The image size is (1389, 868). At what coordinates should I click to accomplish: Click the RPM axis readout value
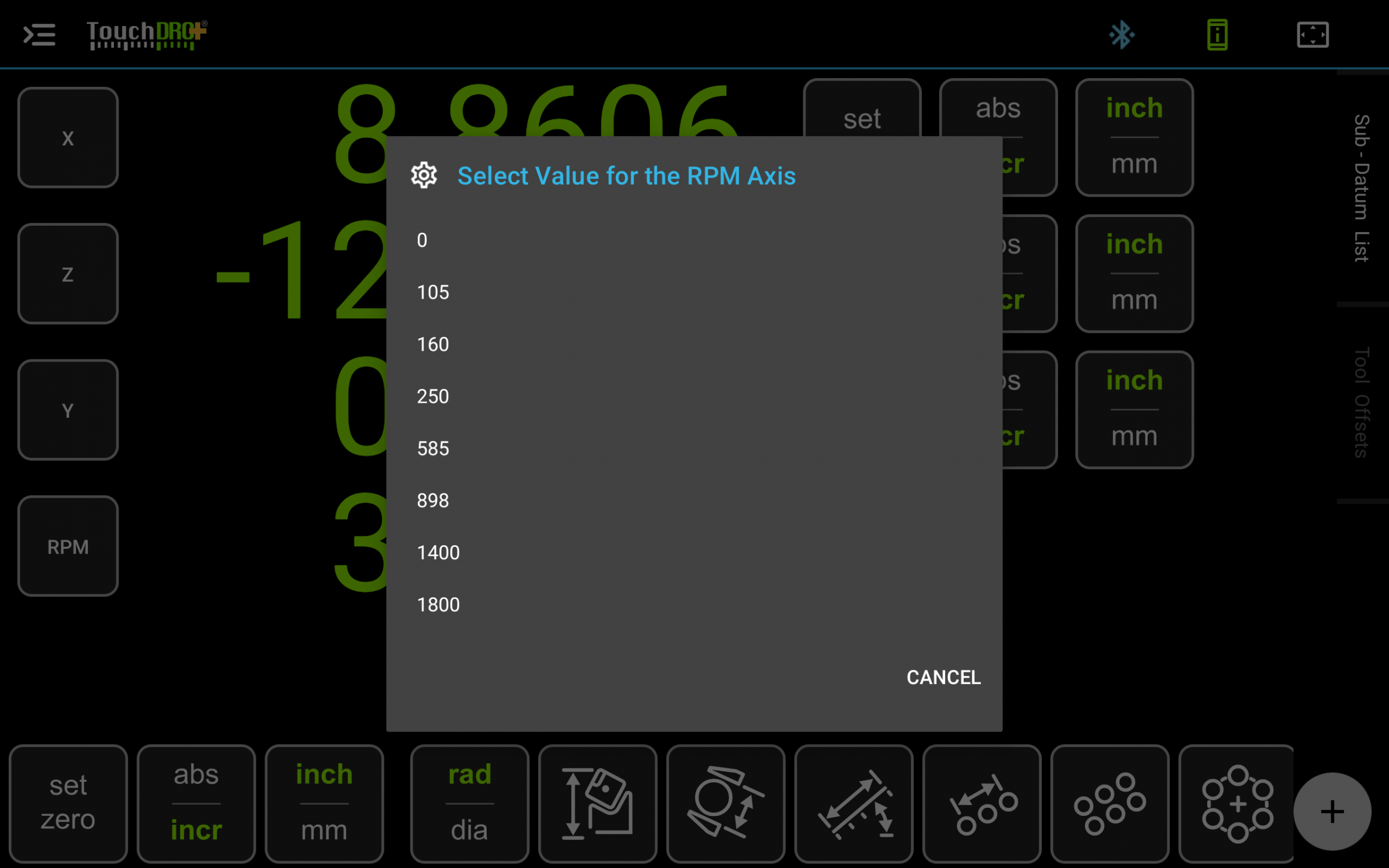point(360,543)
